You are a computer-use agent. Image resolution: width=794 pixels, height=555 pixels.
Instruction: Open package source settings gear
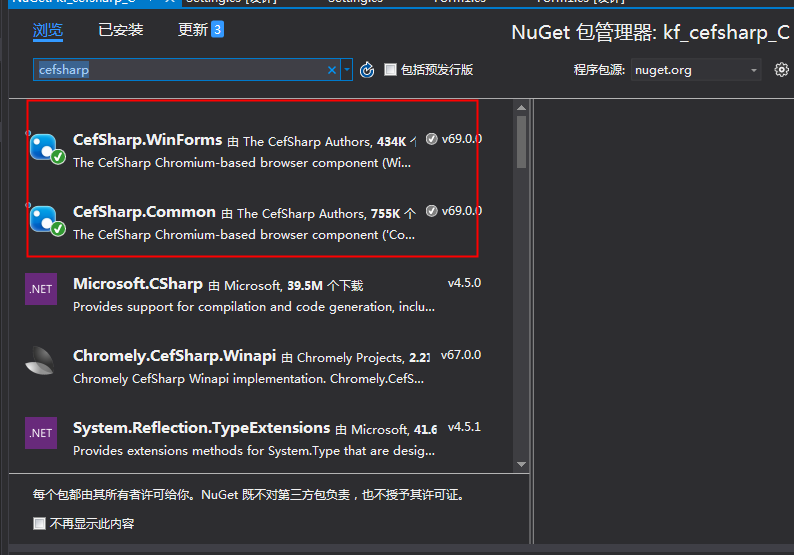point(781,70)
